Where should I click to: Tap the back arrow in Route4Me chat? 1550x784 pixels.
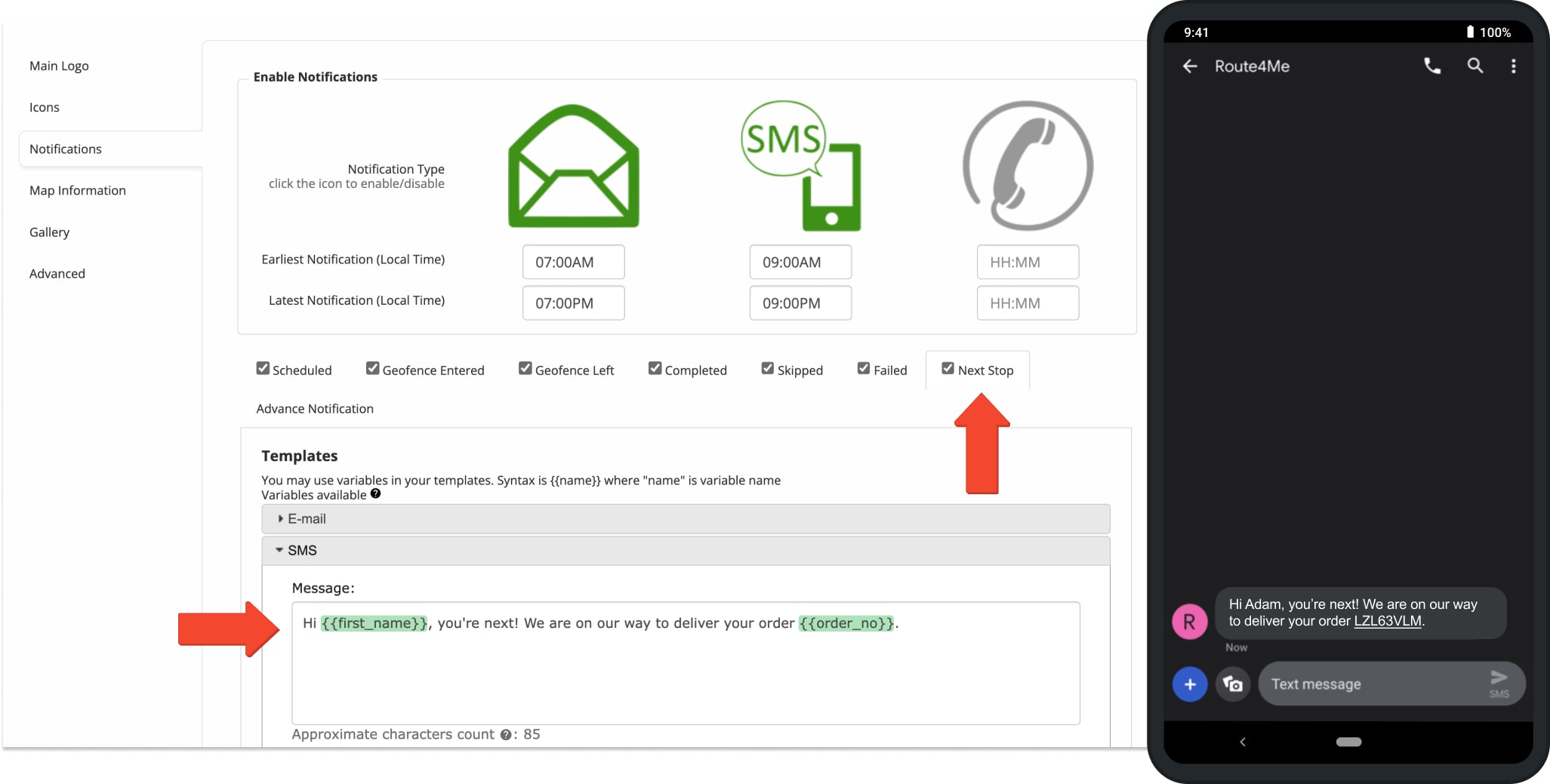pos(1190,66)
